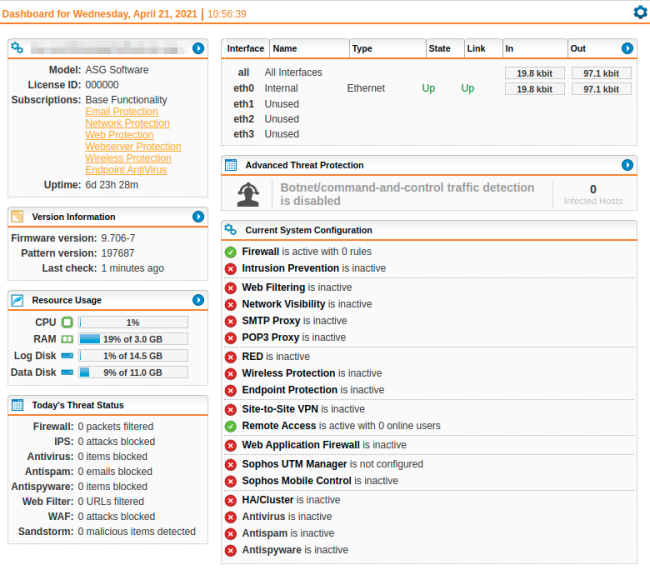Click the RAM usage bar

click(x=133, y=339)
